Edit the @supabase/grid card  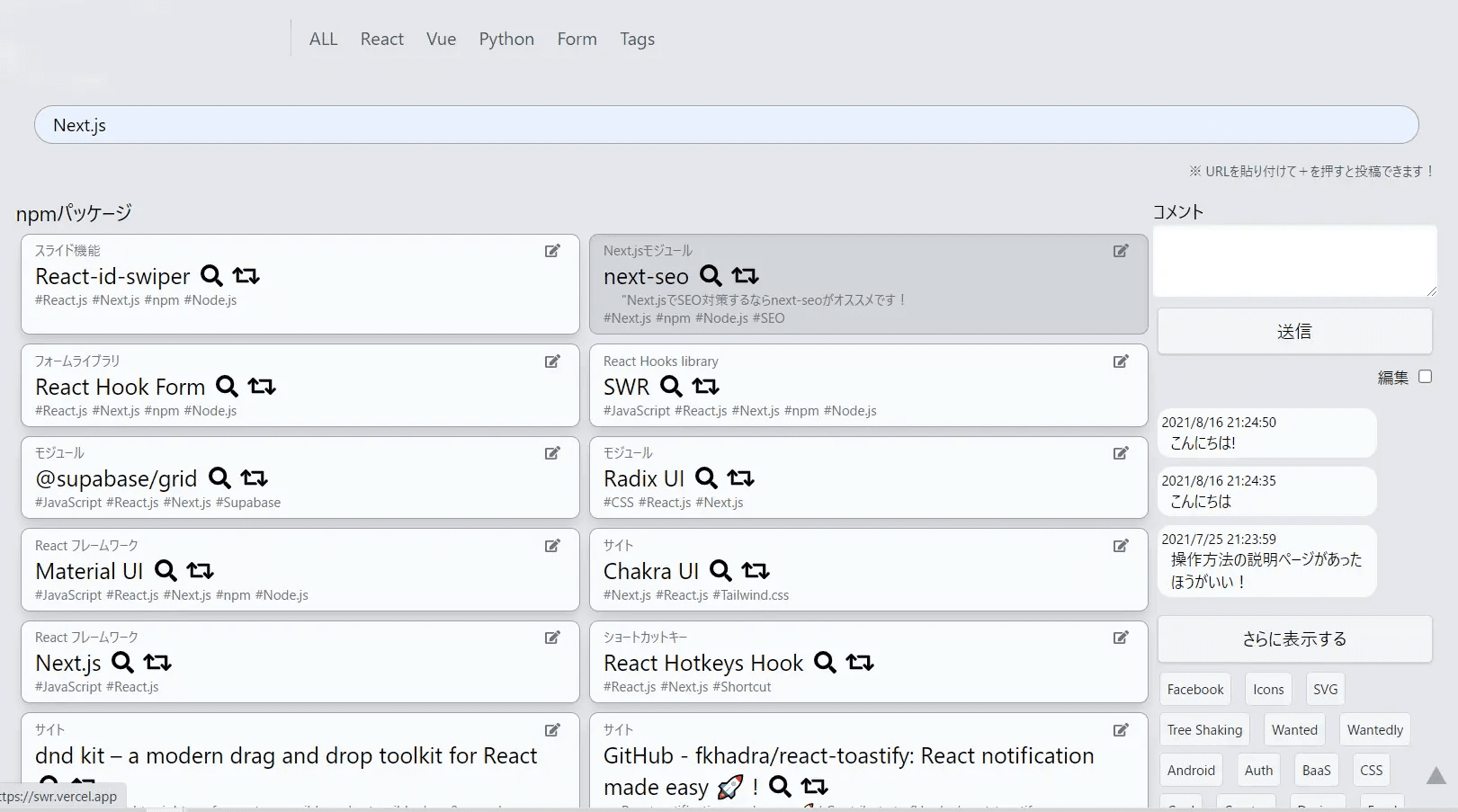coord(552,453)
